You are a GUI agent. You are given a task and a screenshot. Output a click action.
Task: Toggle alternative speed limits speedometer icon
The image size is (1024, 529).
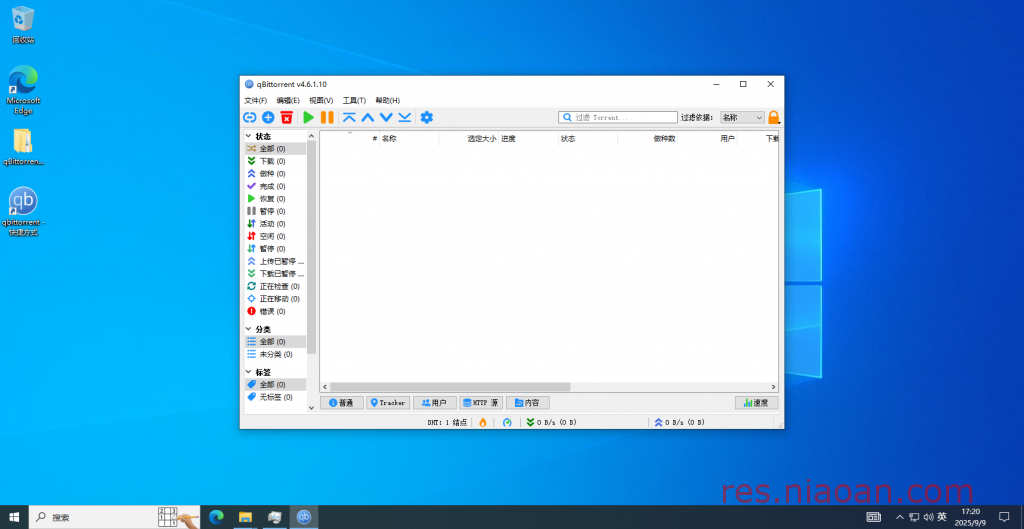click(507, 423)
